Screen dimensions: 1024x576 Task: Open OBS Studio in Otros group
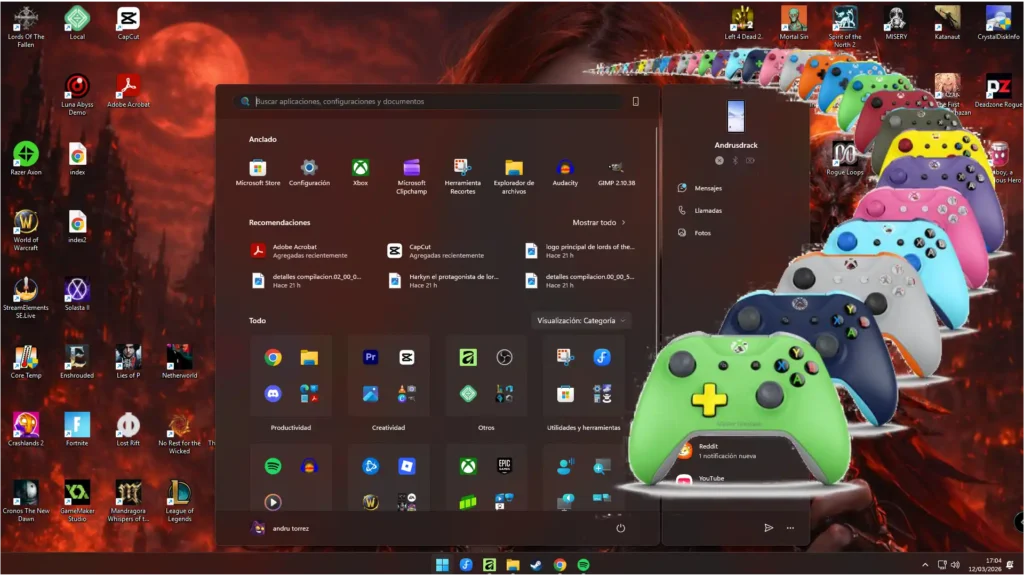[504, 357]
